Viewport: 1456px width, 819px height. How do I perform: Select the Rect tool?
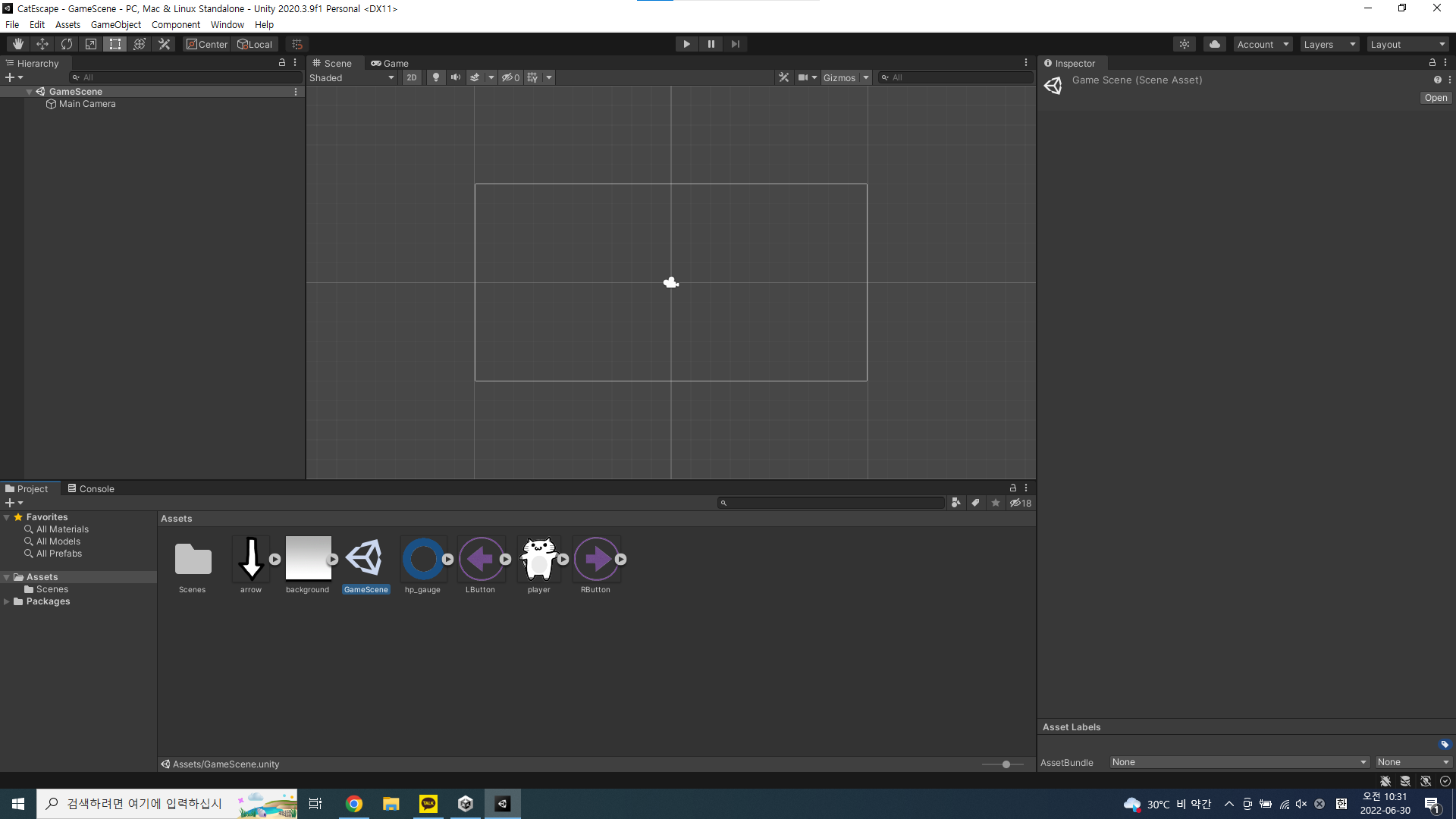click(x=115, y=44)
